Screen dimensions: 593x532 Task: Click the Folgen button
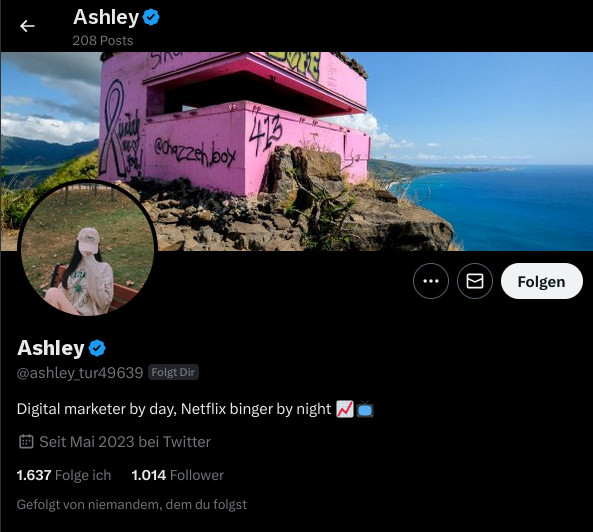click(542, 281)
